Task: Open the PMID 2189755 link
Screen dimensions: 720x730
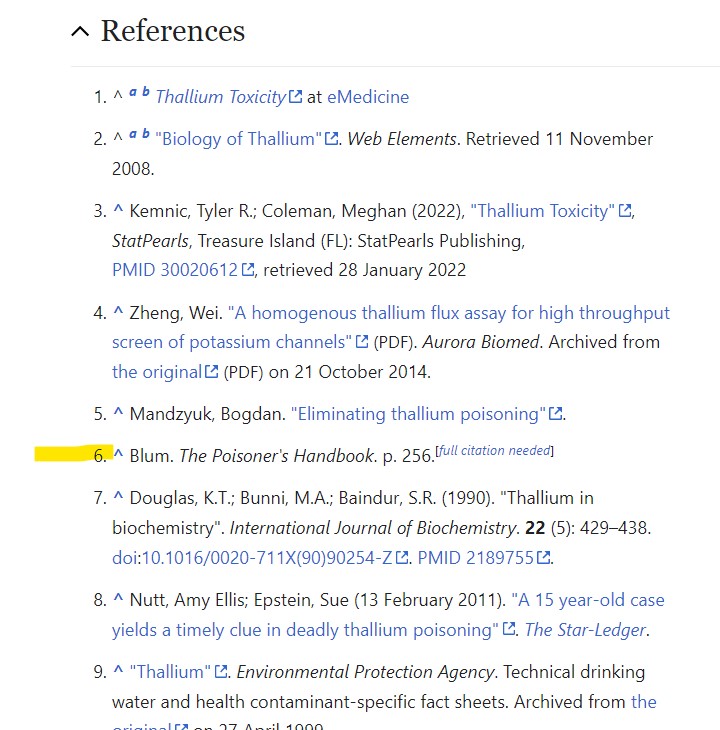Action: 475,557
